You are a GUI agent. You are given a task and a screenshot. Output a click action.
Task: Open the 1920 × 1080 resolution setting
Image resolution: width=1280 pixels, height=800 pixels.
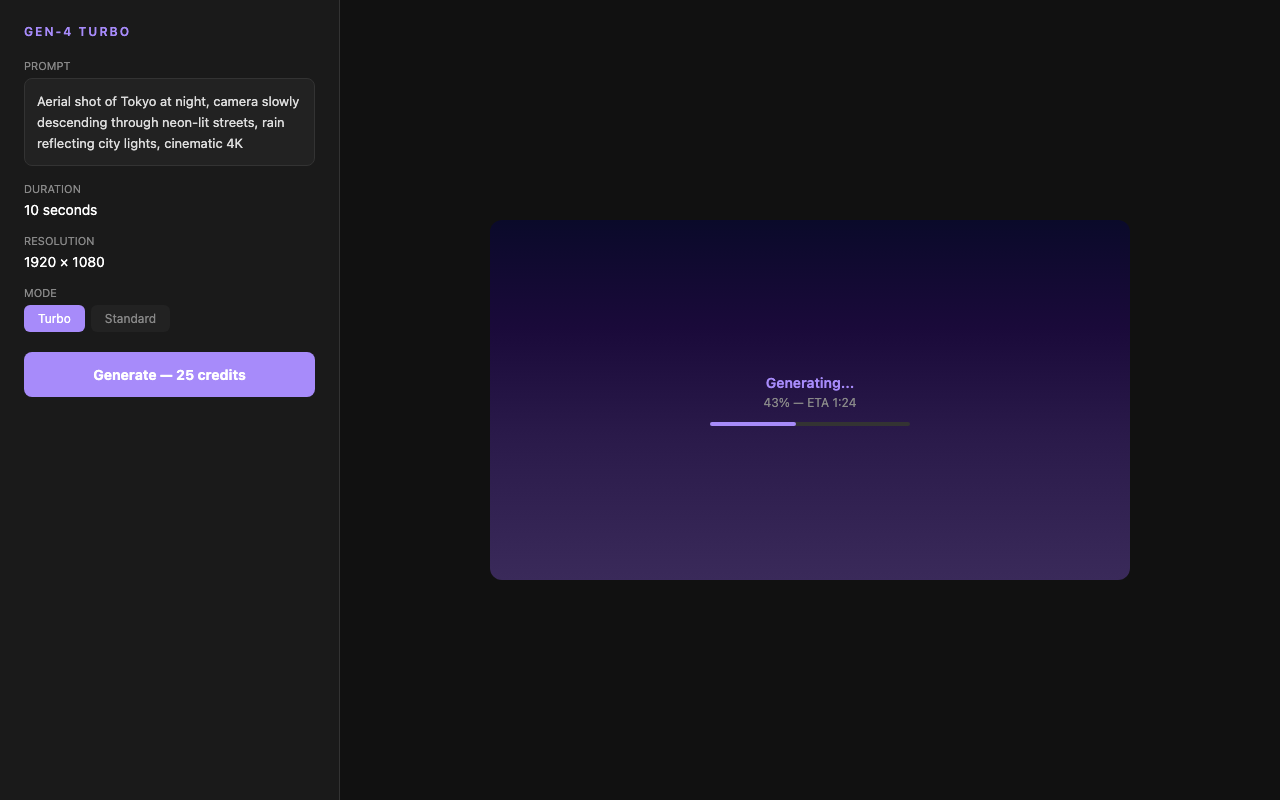coord(64,262)
